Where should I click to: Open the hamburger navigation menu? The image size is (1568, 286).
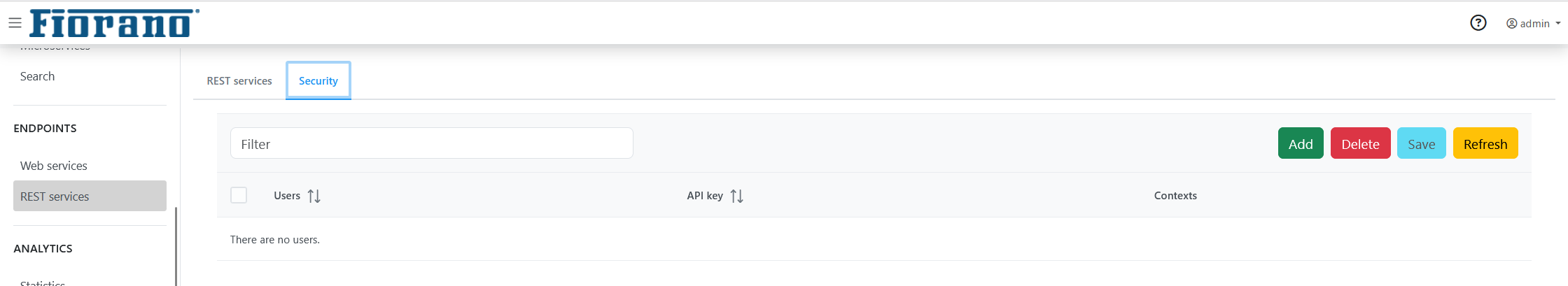tap(15, 23)
